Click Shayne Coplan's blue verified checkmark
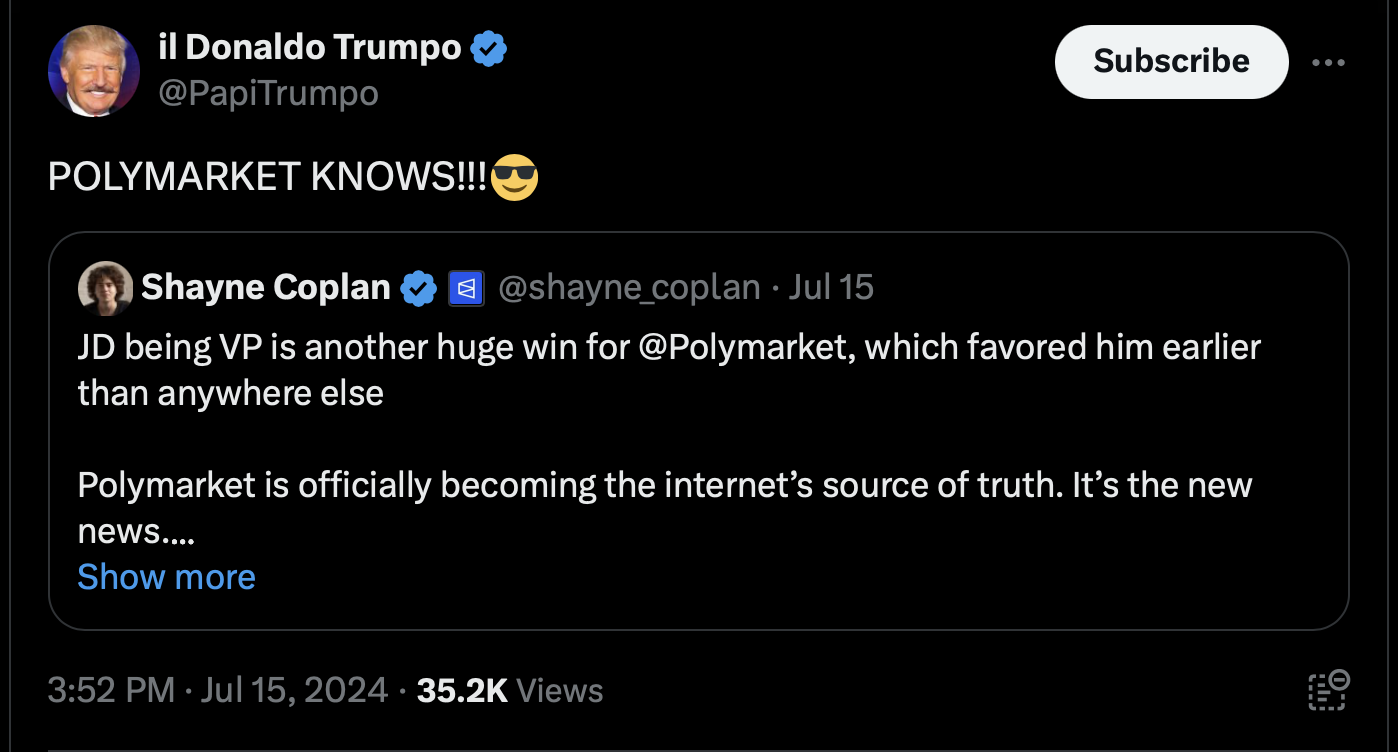Viewport: 1398px width, 752px height. 419,288
